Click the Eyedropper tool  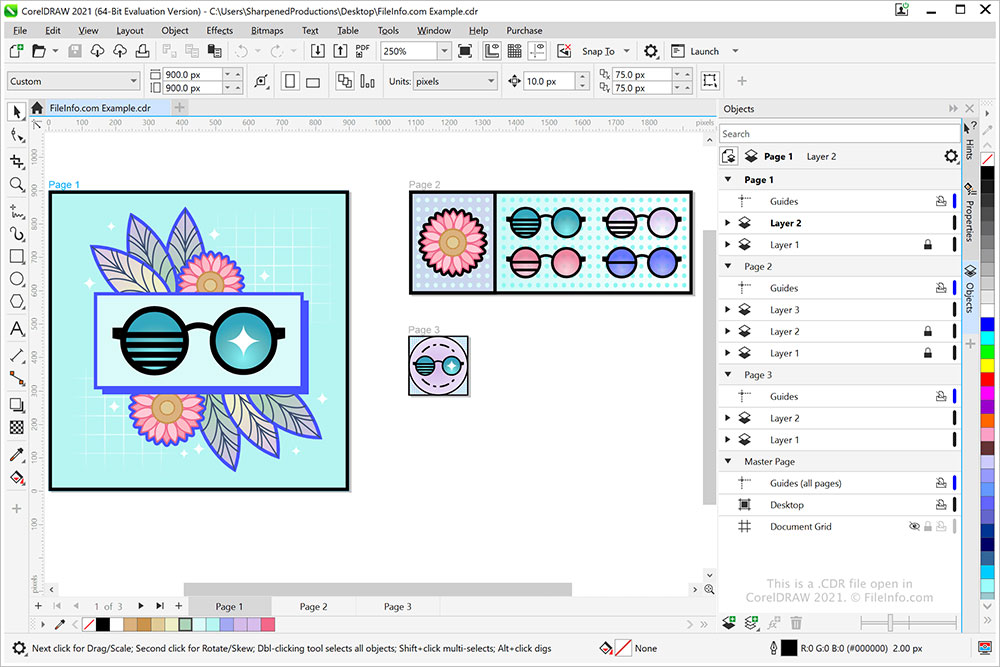(16, 454)
